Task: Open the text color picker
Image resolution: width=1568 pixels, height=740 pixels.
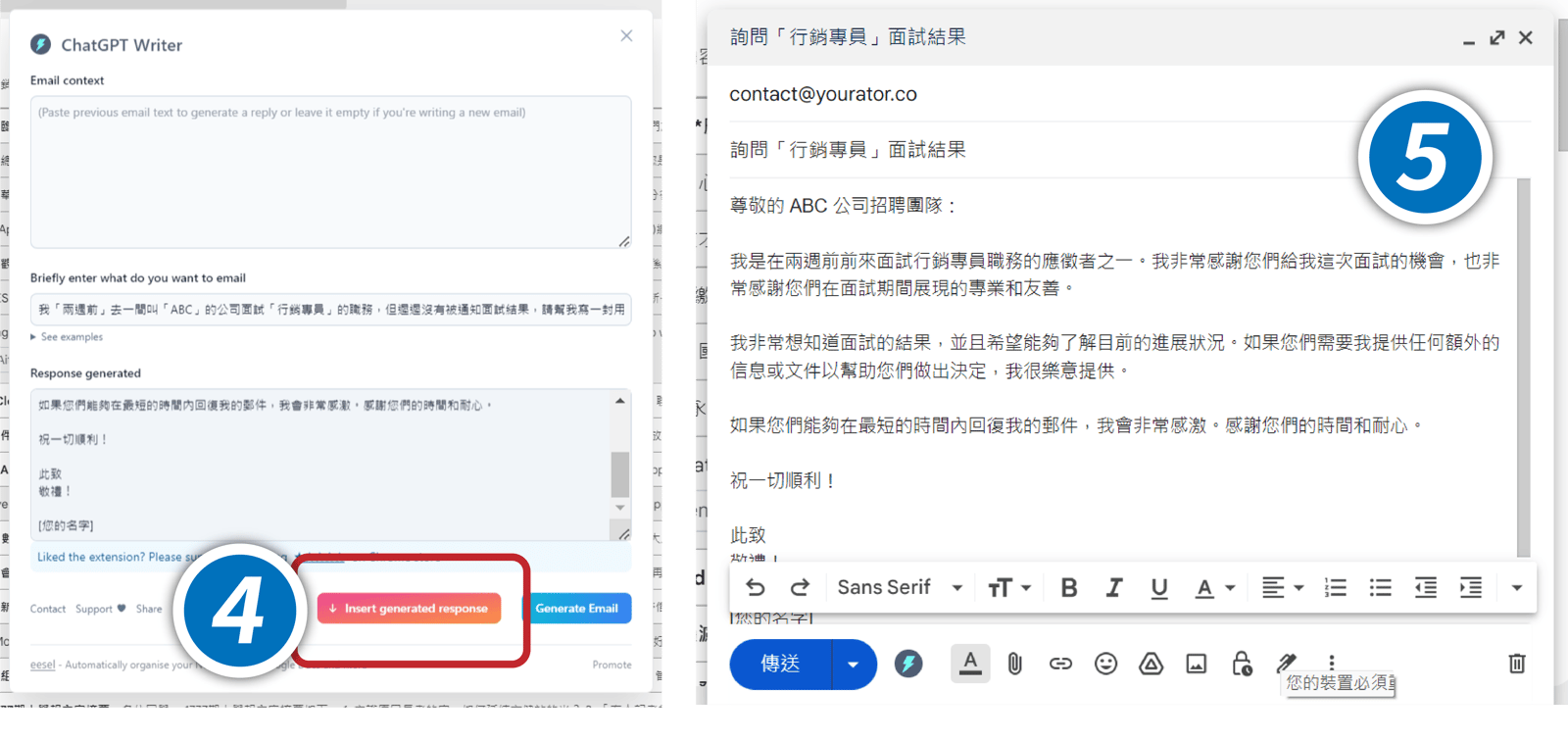Action: 1214,588
